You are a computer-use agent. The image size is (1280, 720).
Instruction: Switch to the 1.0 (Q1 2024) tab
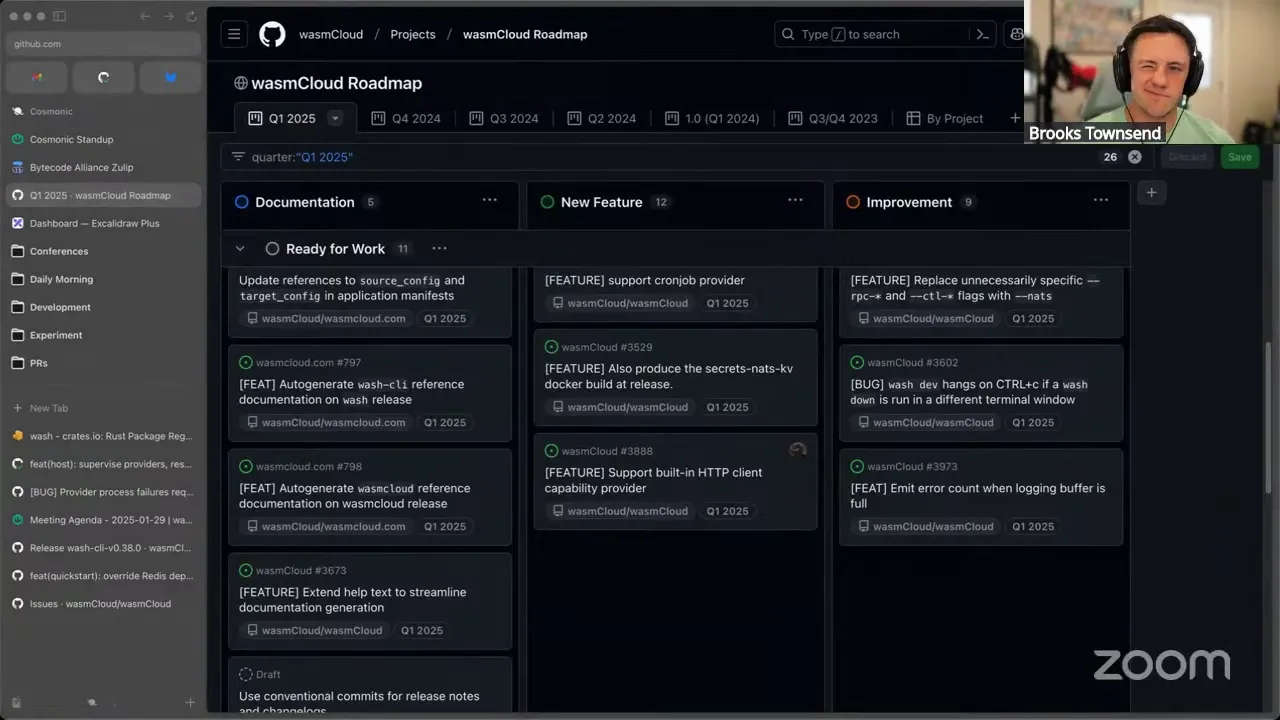pos(711,118)
